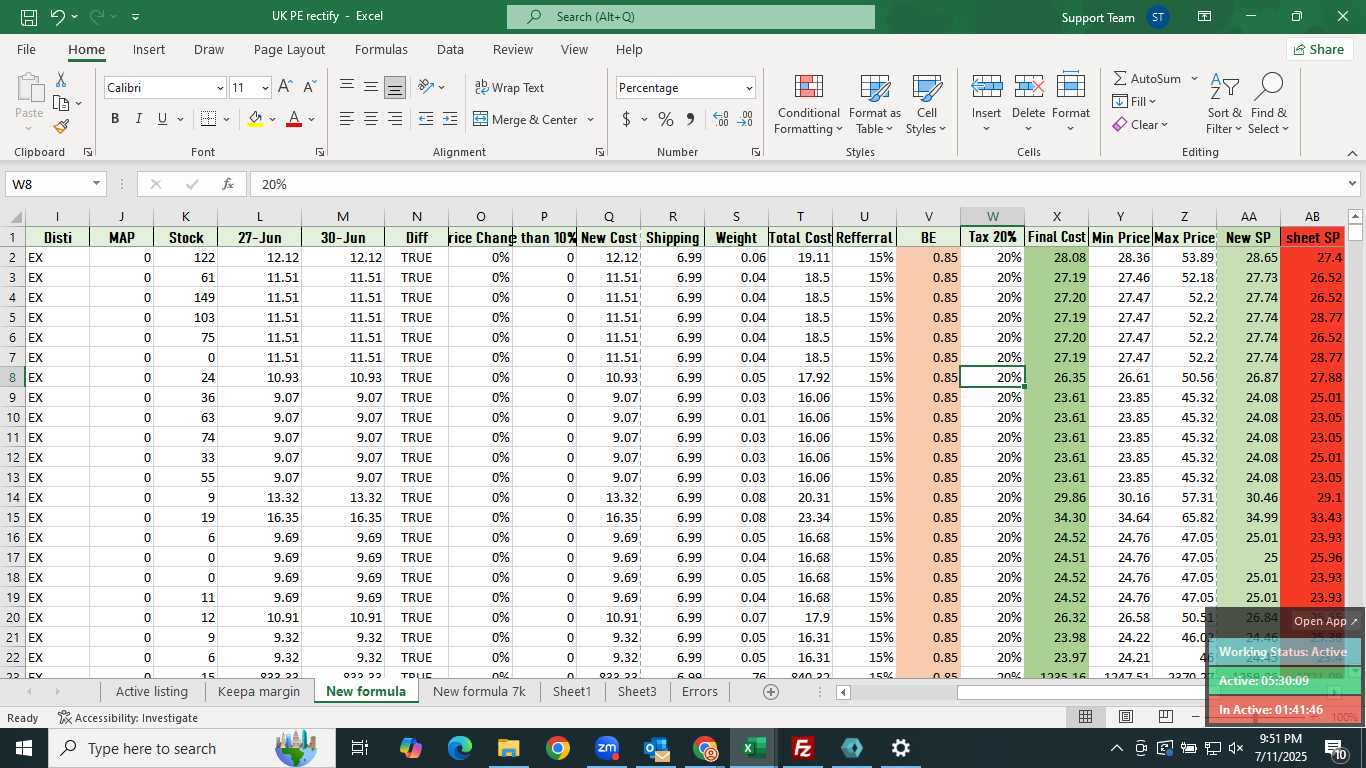The height and width of the screenshot is (768, 1366).
Task: Open Outlook from the taskbar
Action: (656, 748)
